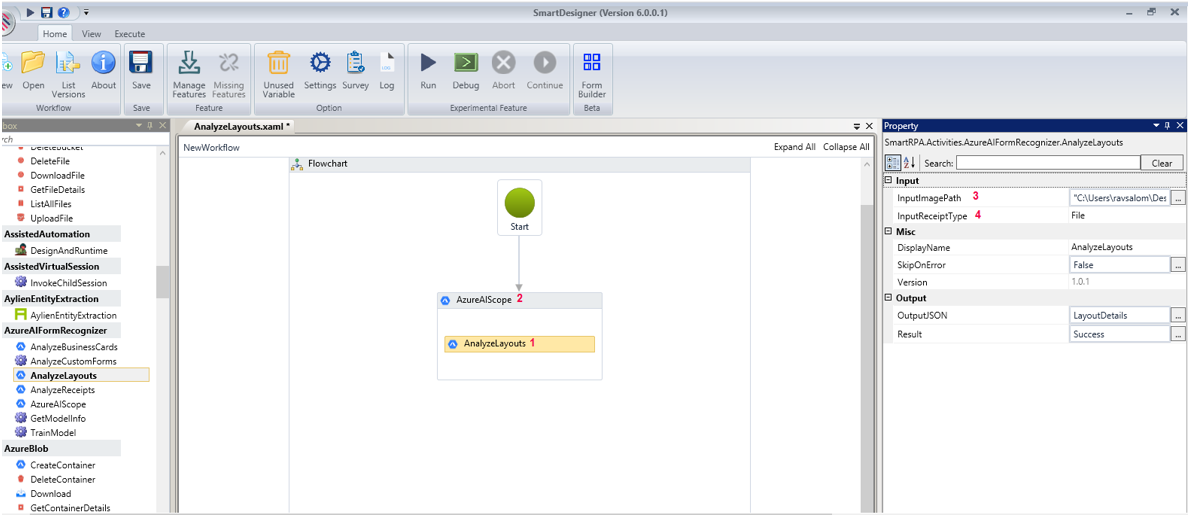Open the Unused Variable cleanup tool
The width and height of the screenshot is (1190, 518).
pos(278,64)
